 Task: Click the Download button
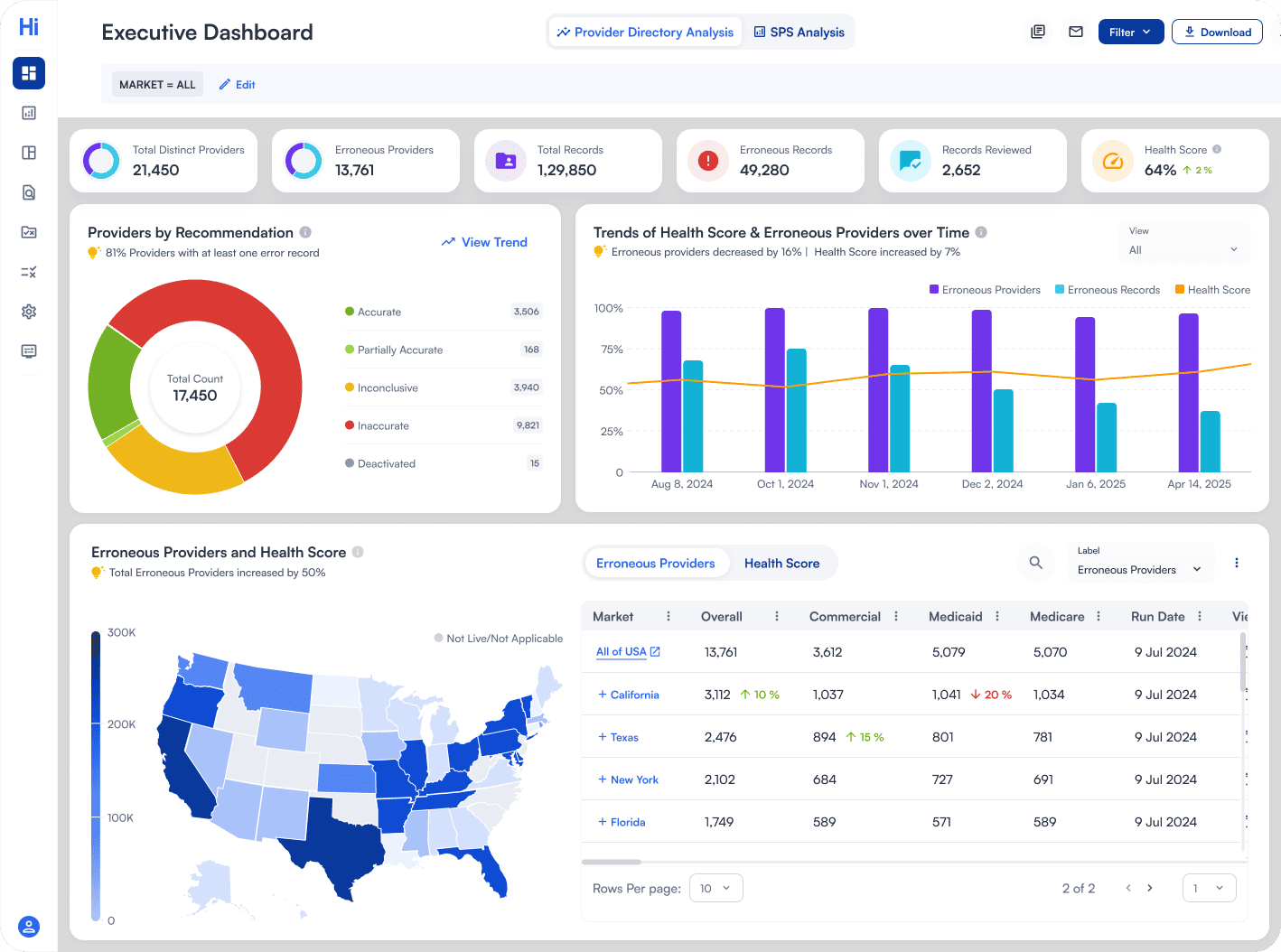(x=1217, y=32)
